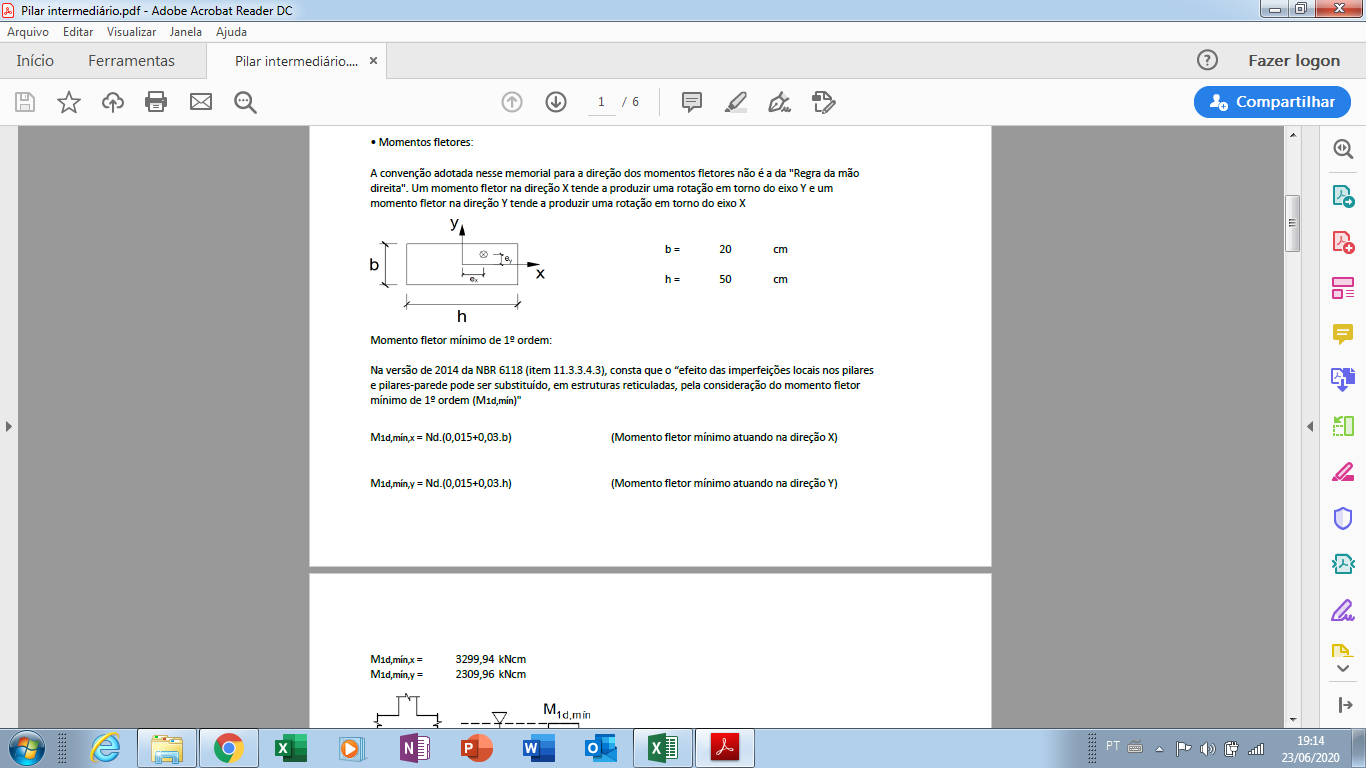Viewport: 1366px width, 768px height.
Task: Open Windows Media Player from taskbar
Action: 352,748
